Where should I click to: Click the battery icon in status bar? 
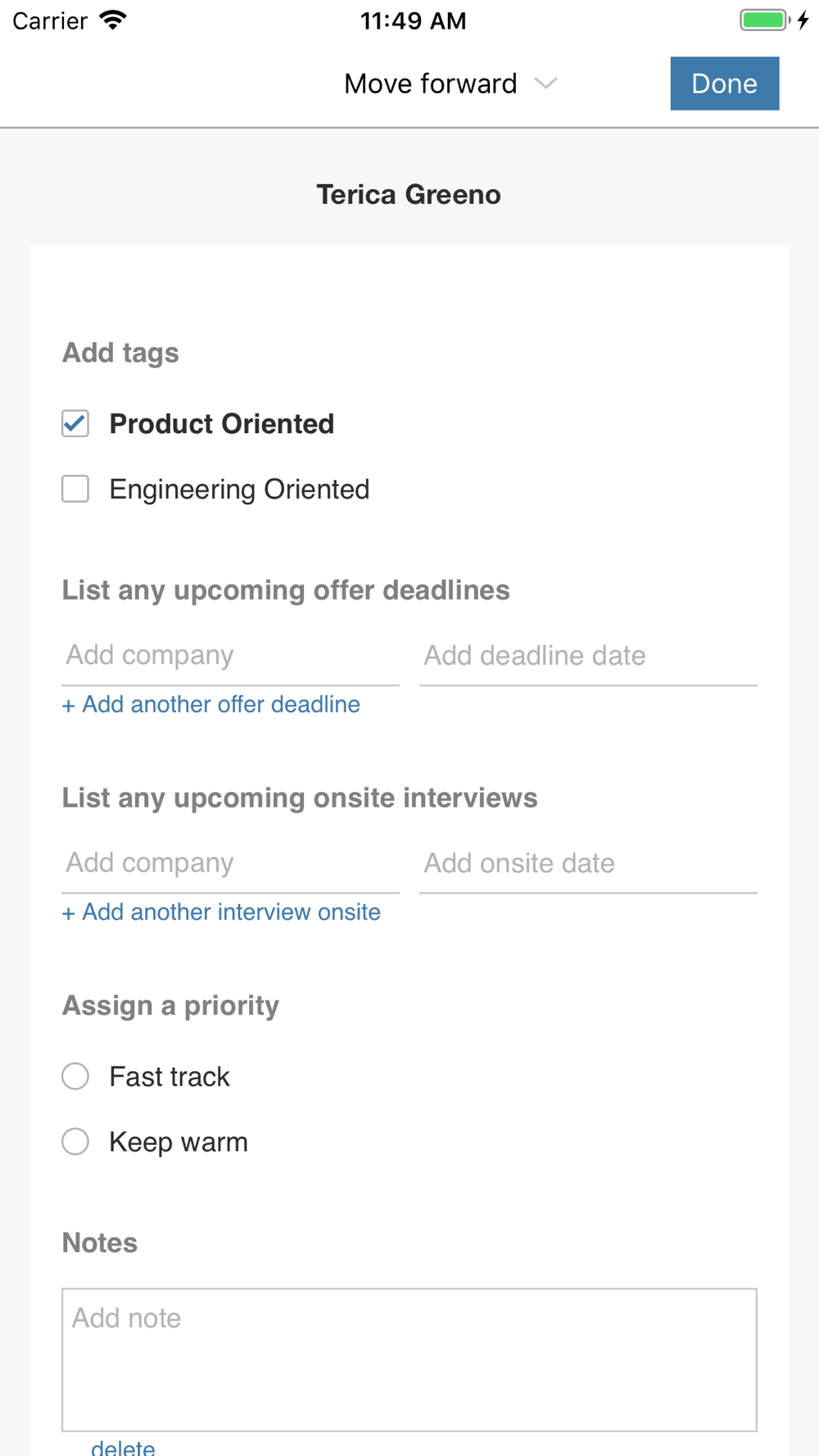point(764,20)
